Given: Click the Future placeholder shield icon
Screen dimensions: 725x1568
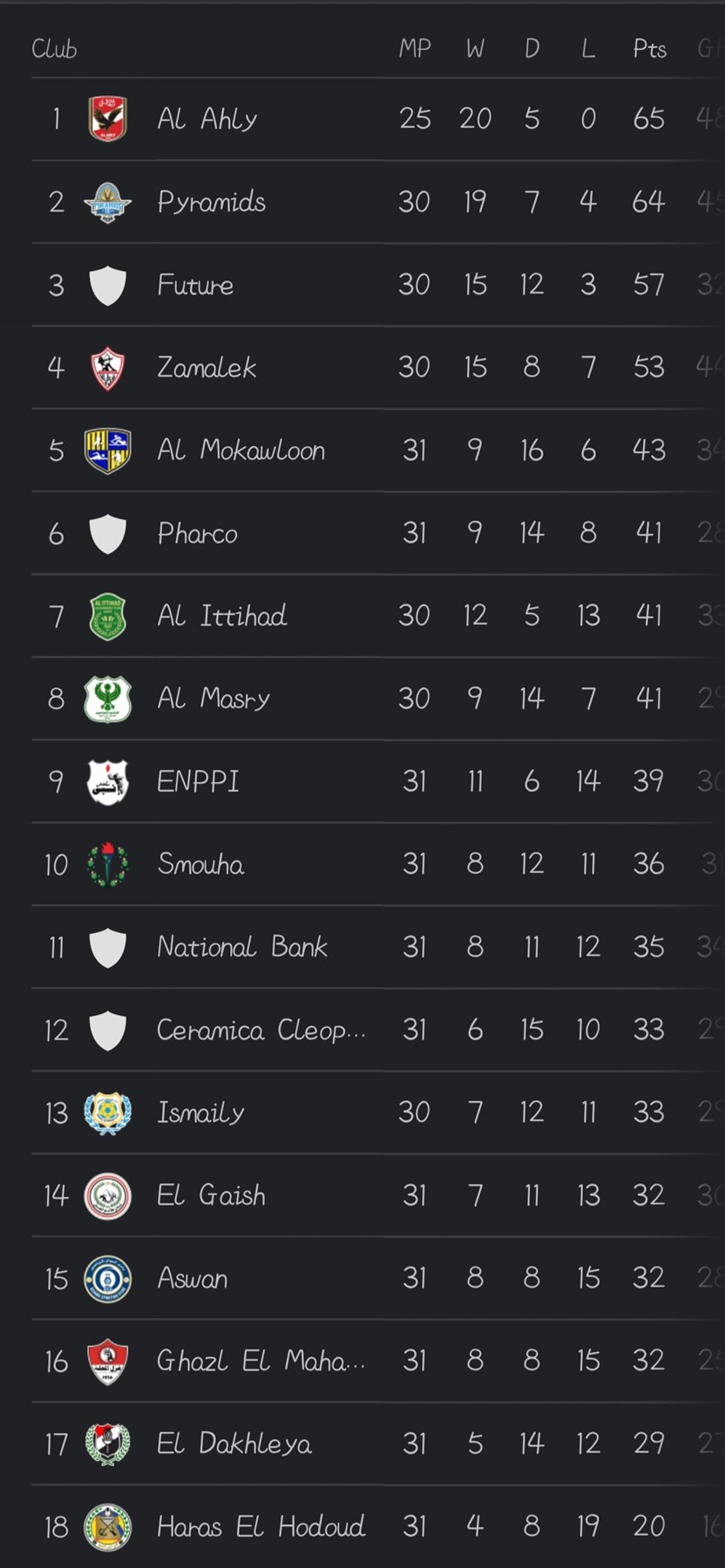Looking at the screenshot, I should coord(108,285).
